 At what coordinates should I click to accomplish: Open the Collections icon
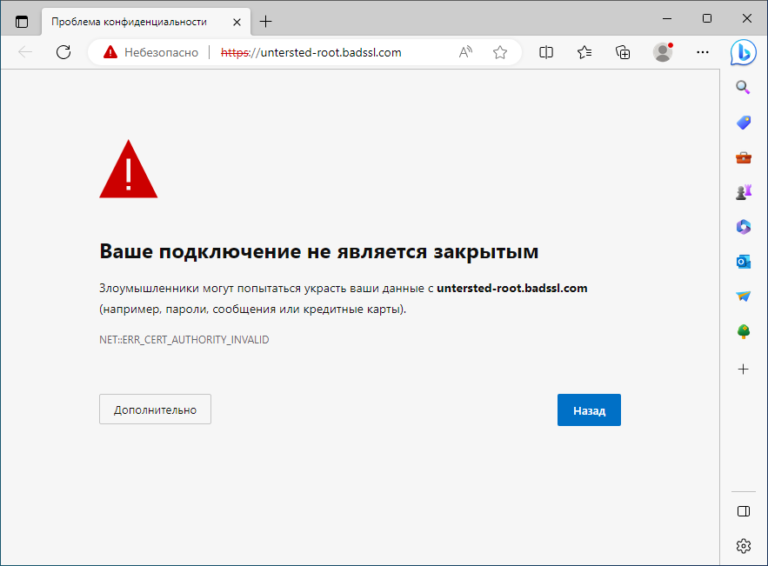623,52
